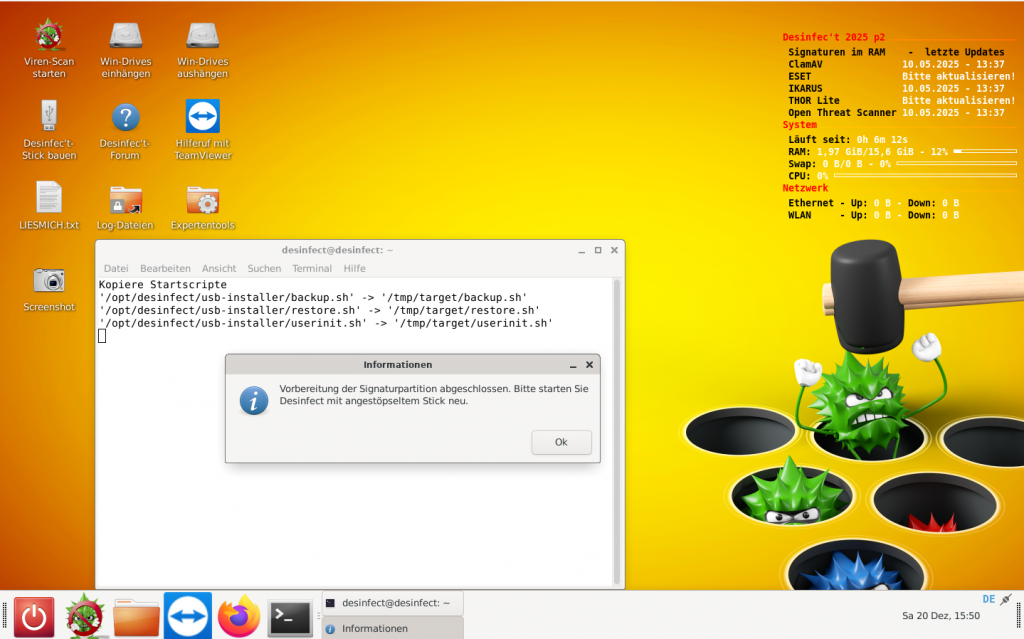The width and height of the screenshot is (1024, 639).
Task: Start Hilferuf mit TeamViewer desktop icon
Action: 203,118
